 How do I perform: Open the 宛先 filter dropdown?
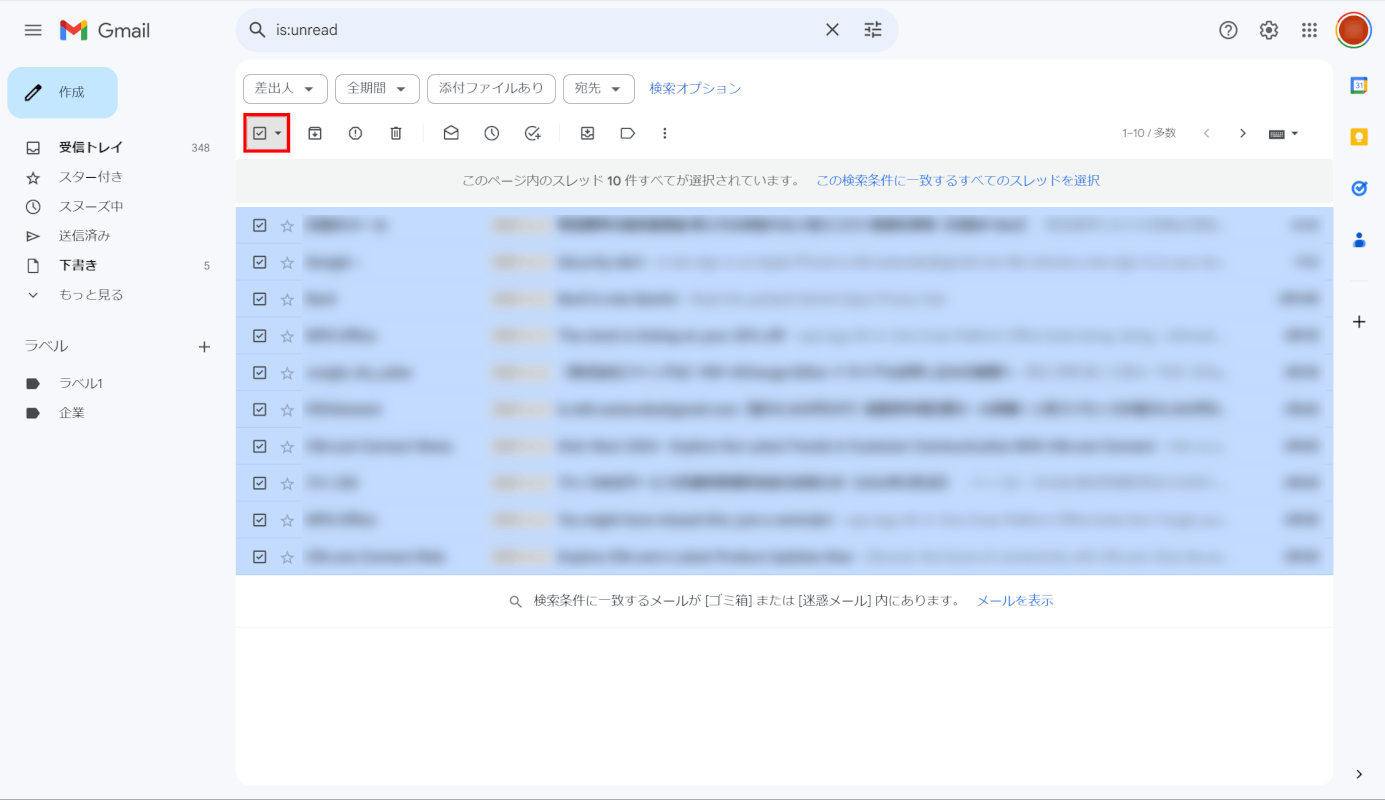pyautogui.click(x=599, y=88)
